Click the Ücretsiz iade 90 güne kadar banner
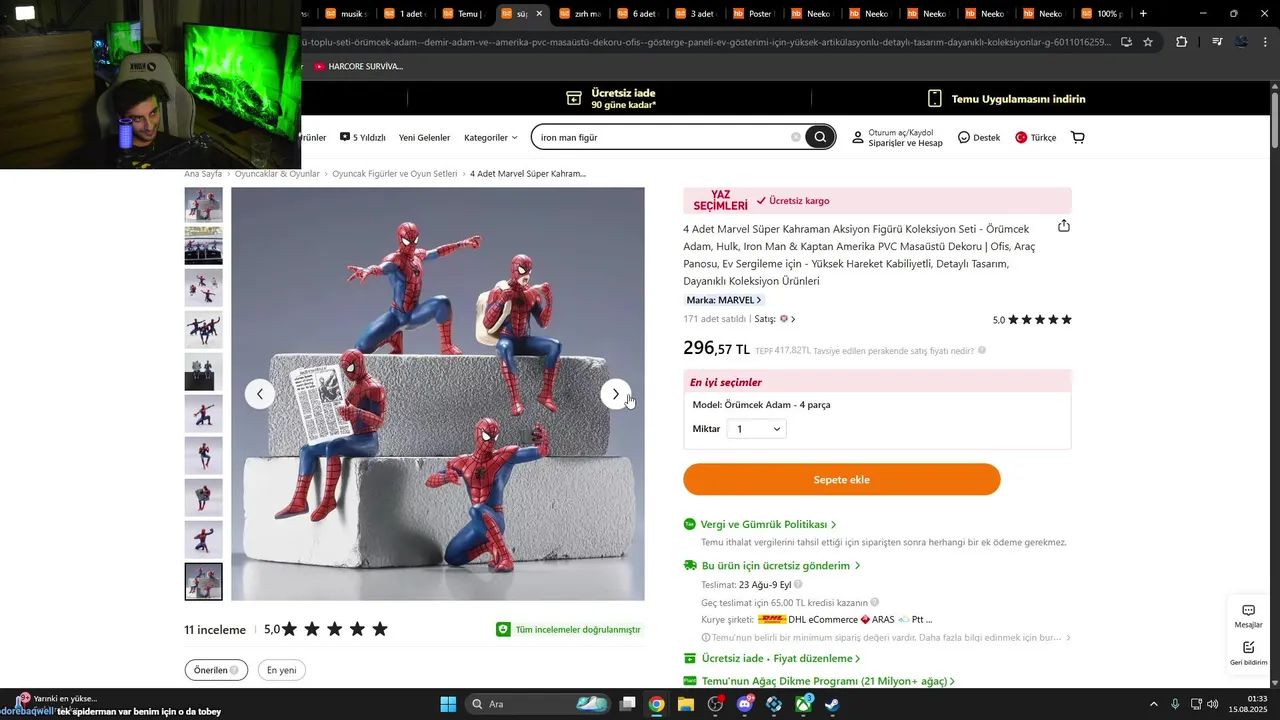1280x720 pixels. tap(611, 98)
